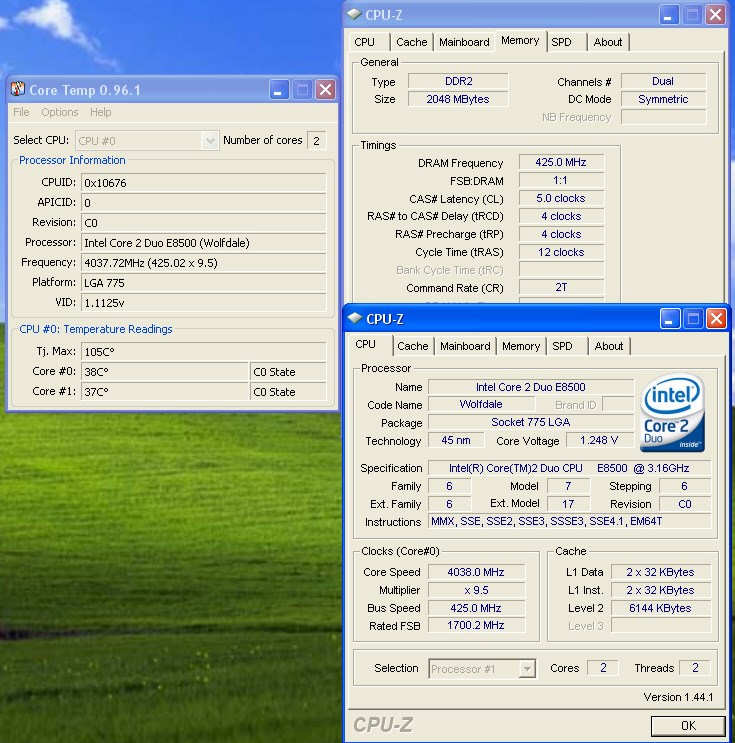Click the DRAM Frequency value 425.0 MHz
The image size is (735, 743).
pyautogui.click(x=562, y=162)
